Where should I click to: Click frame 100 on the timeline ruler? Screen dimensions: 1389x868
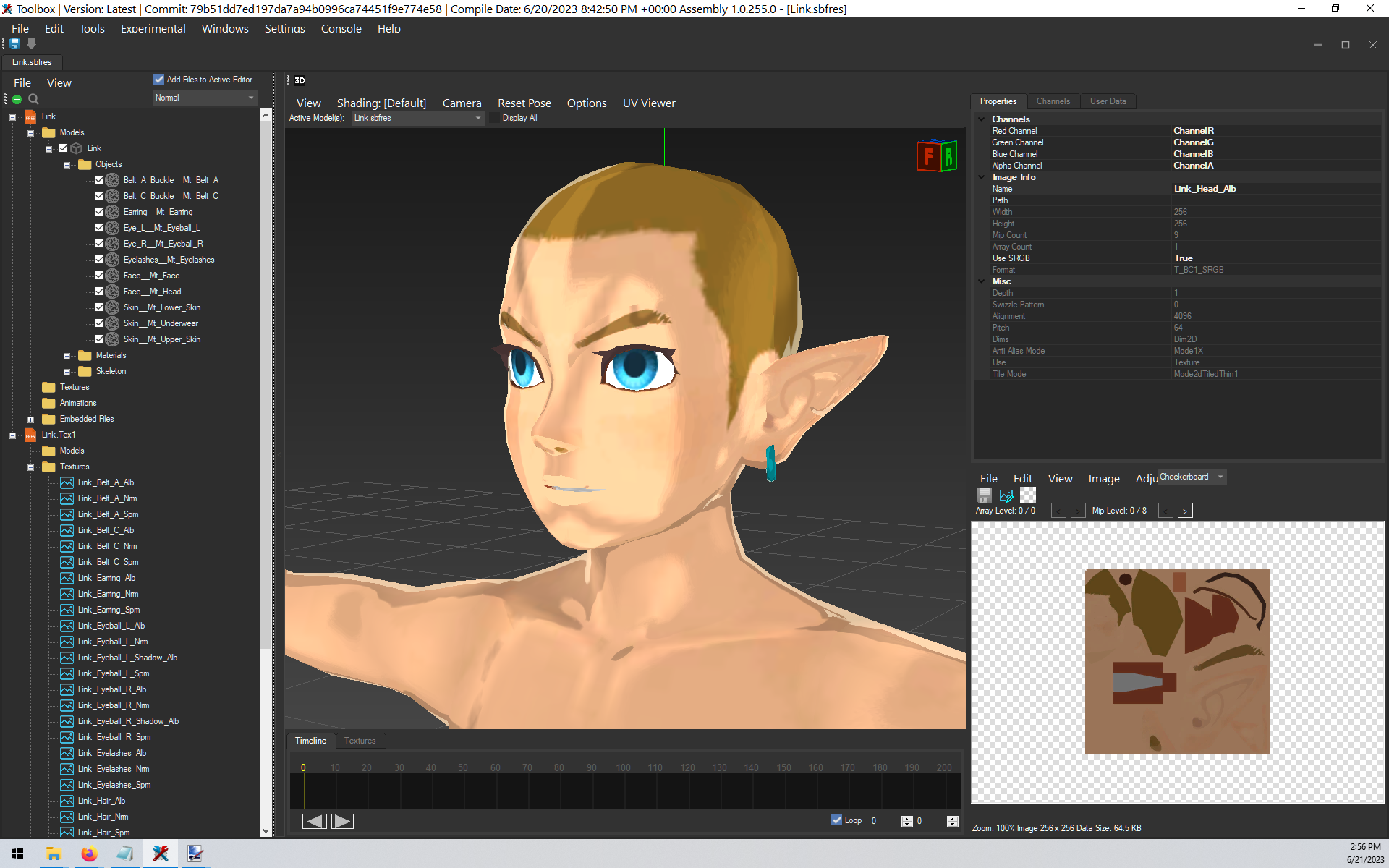pyautogui.click(x=623, y=767)
